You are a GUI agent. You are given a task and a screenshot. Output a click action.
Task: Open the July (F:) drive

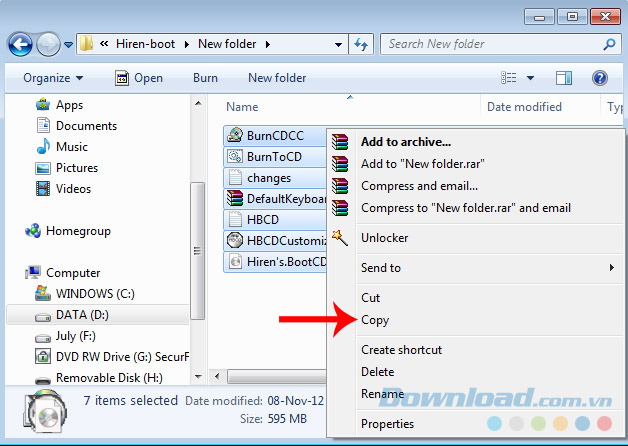[76, 336]
